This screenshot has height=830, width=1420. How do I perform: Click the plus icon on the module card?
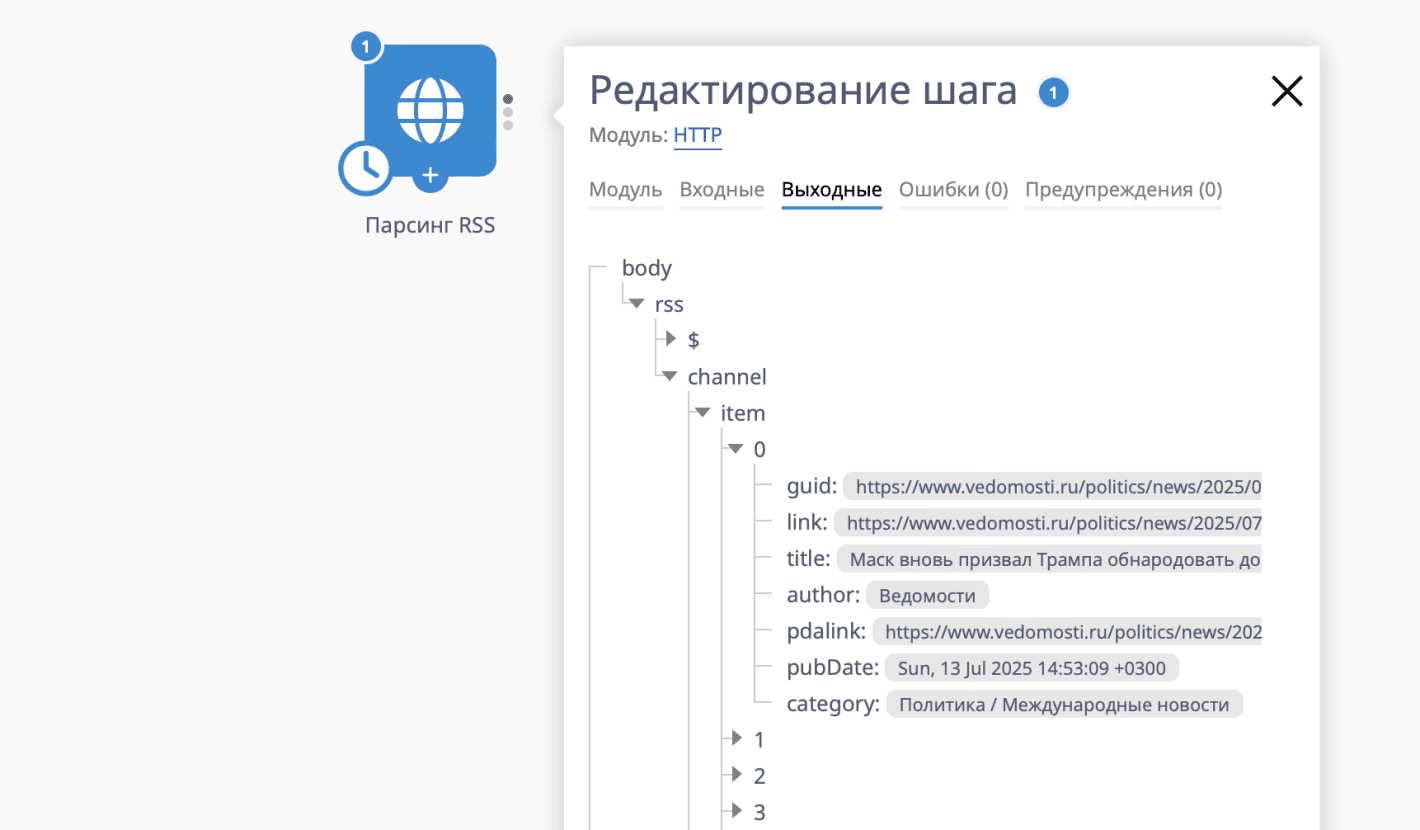(x=429, y=174)
